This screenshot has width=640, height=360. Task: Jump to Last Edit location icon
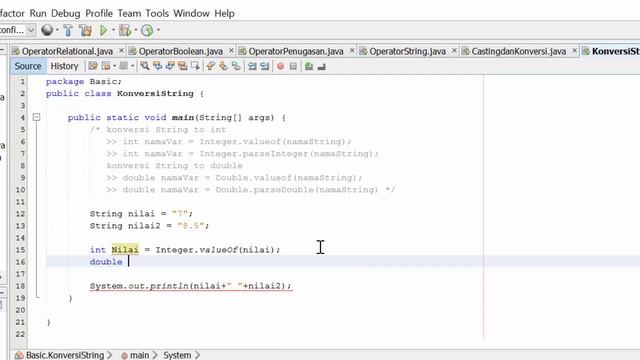pyautogui.click(x=93, y=66)
